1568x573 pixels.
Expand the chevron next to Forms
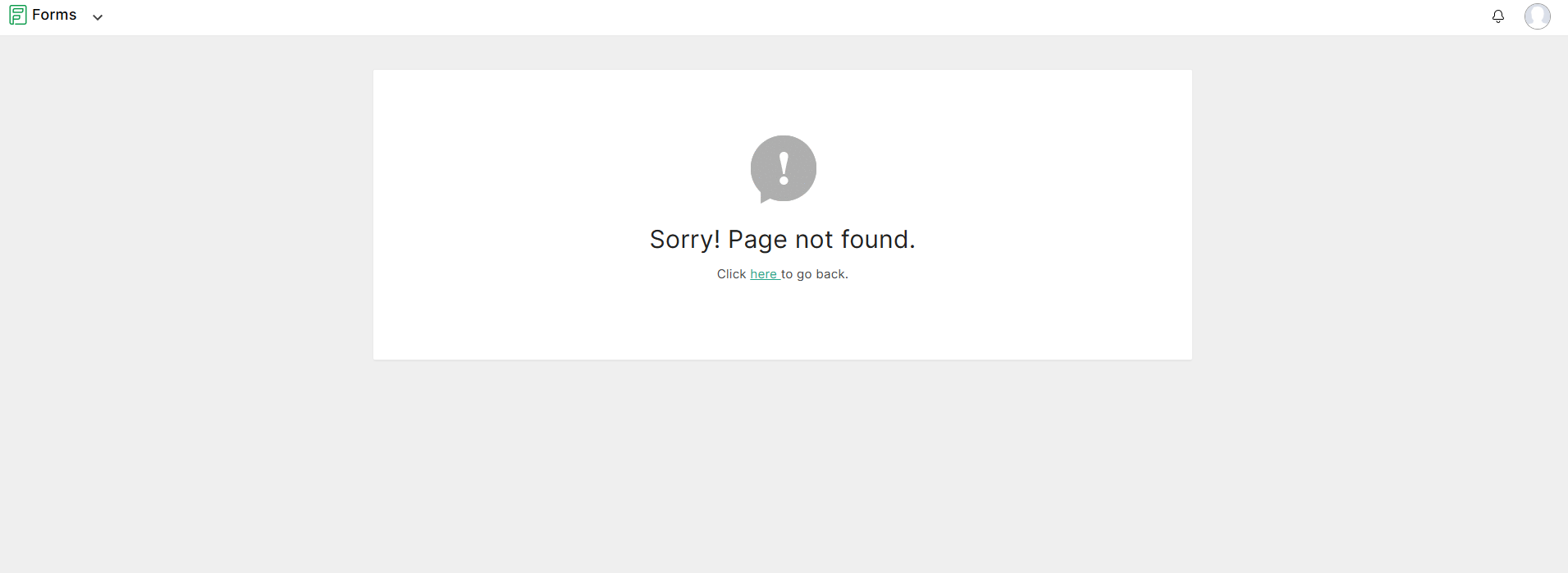point(98,17)
